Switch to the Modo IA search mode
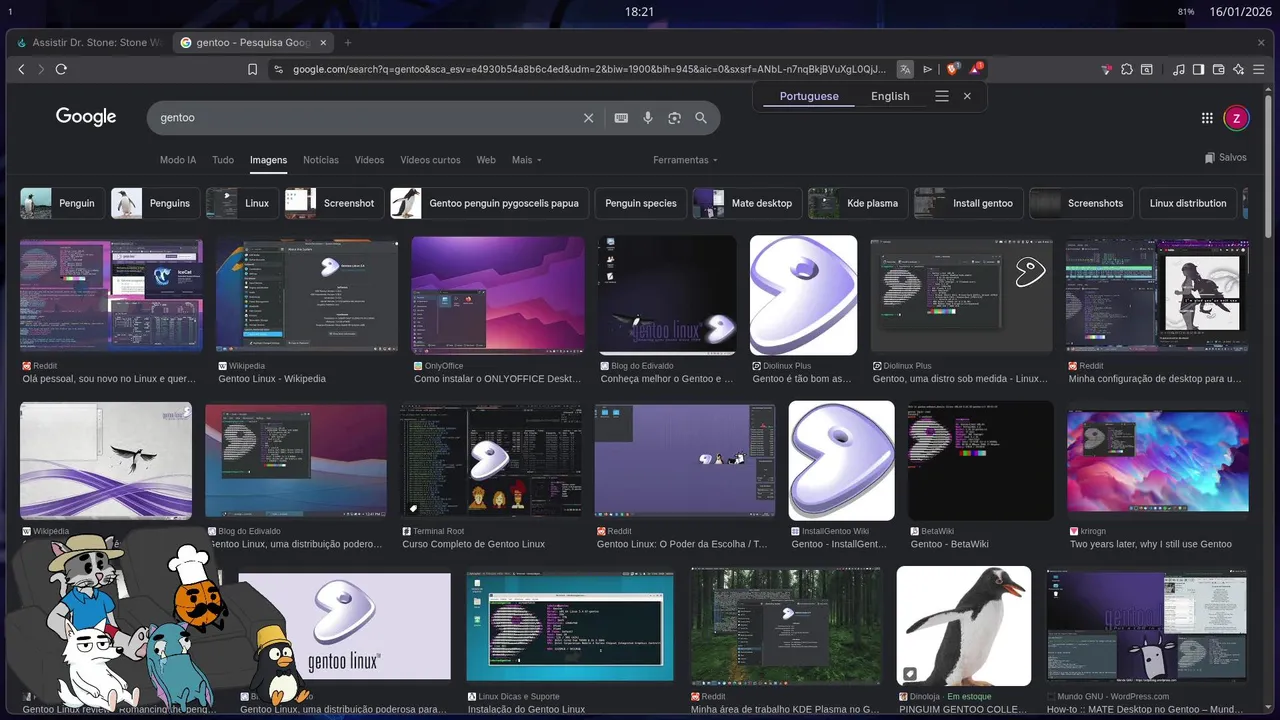This screenshot has width=1280, height=720. coord(178,160)
